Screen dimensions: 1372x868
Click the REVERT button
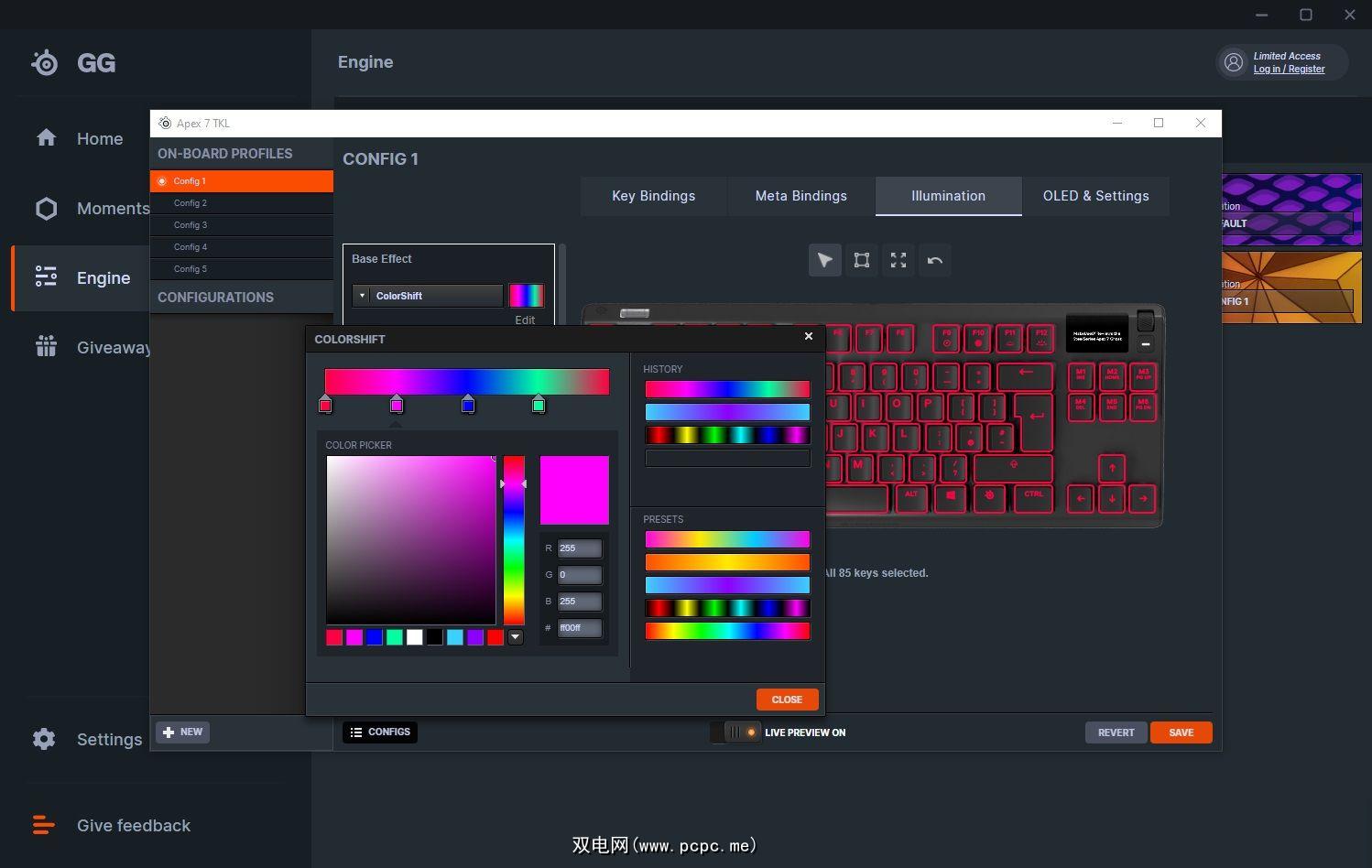[1116, 732]
